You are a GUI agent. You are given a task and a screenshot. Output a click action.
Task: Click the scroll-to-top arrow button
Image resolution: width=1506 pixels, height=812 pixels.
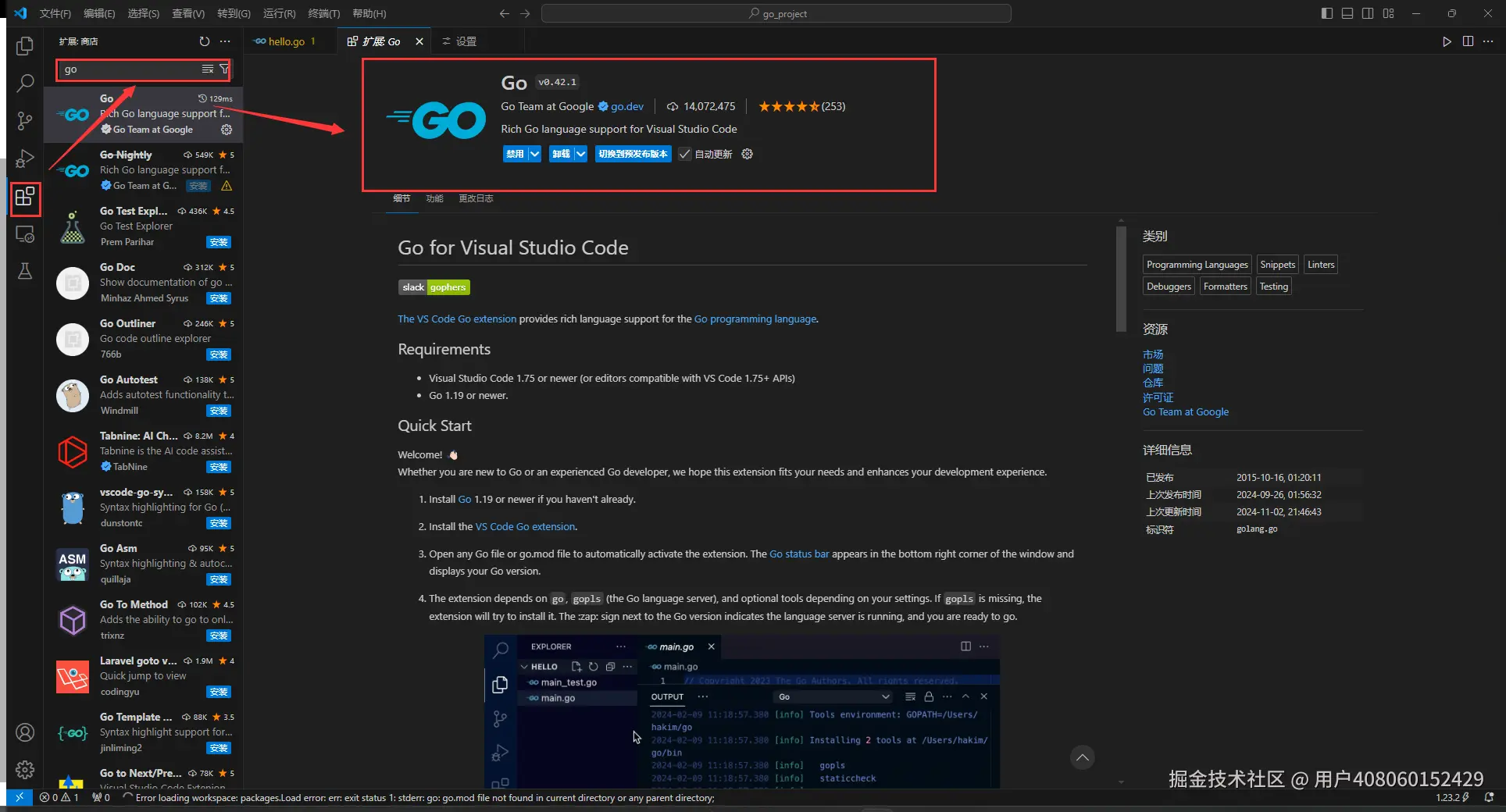tap(1082, 757)
